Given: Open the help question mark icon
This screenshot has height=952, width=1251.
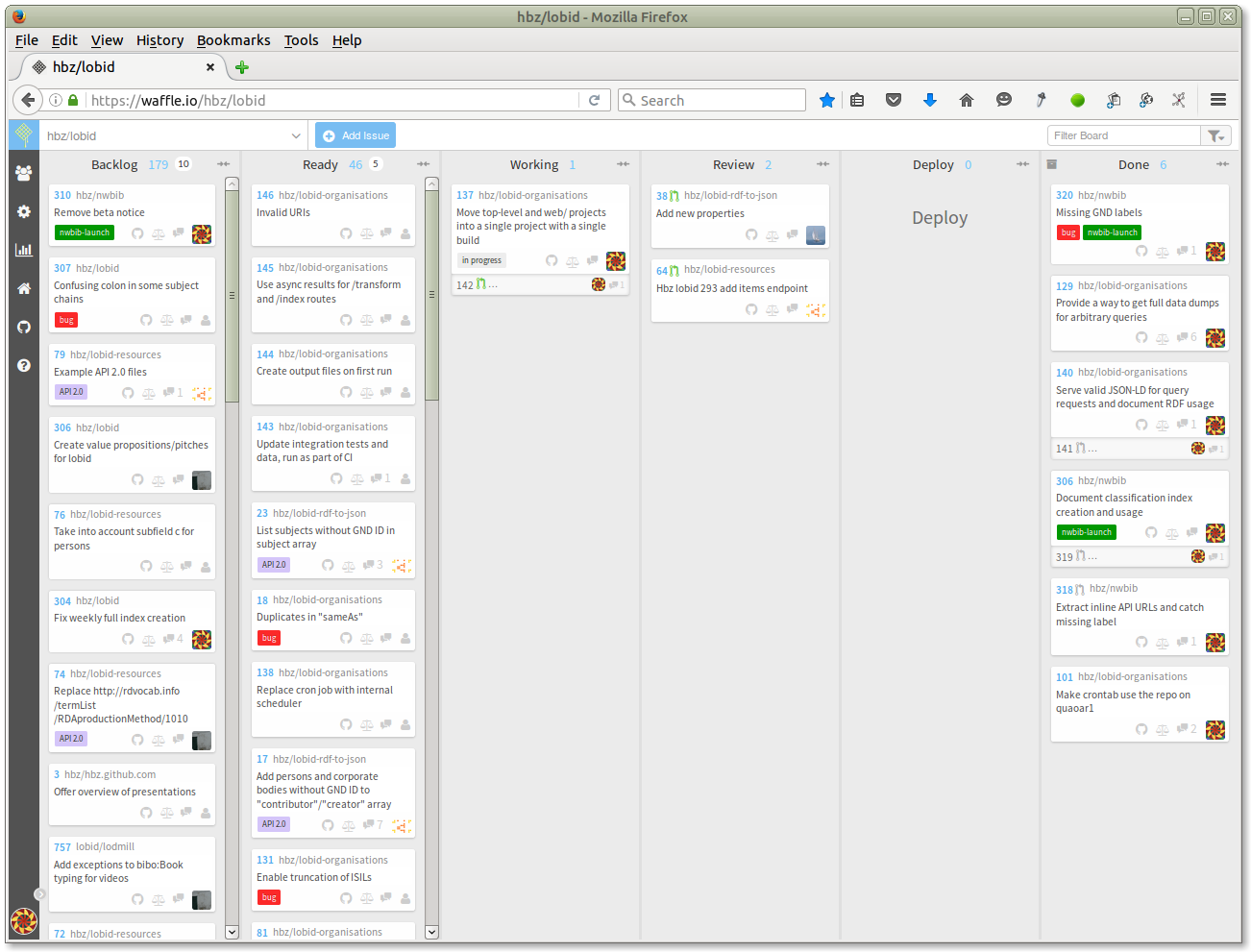Looking at the screenshot, I should coord(24,365).
